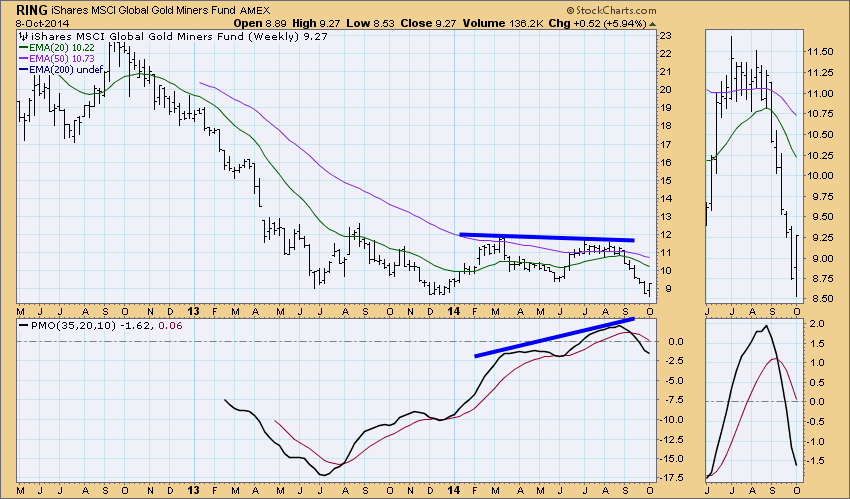Click the 2.0 label on the PMO zoom axis
Viewport: 850px width, 499px height.
coord(818,323)
